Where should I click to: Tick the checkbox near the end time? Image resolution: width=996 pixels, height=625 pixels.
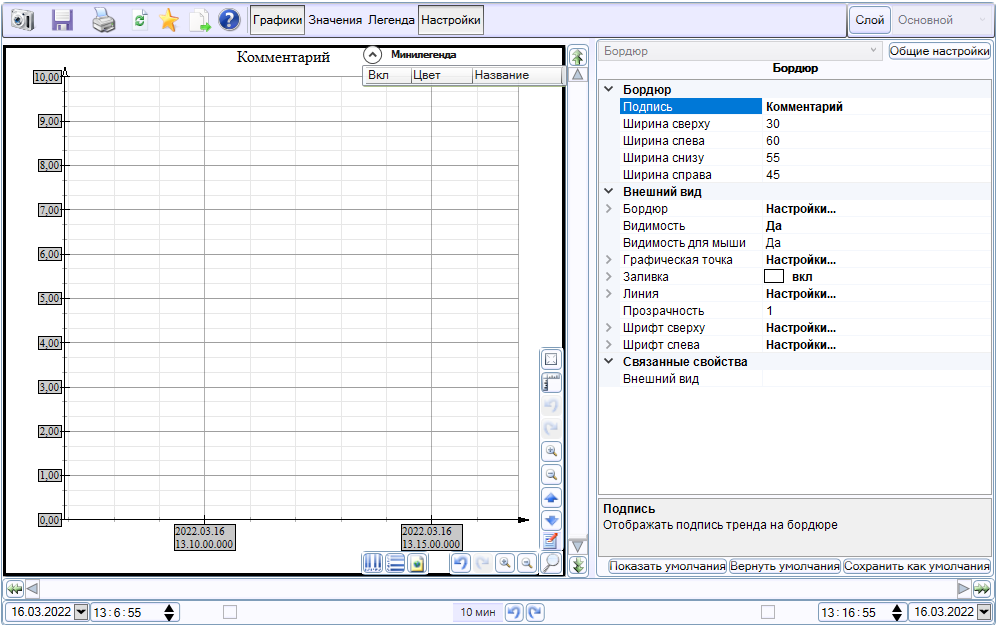coord(768,612)
